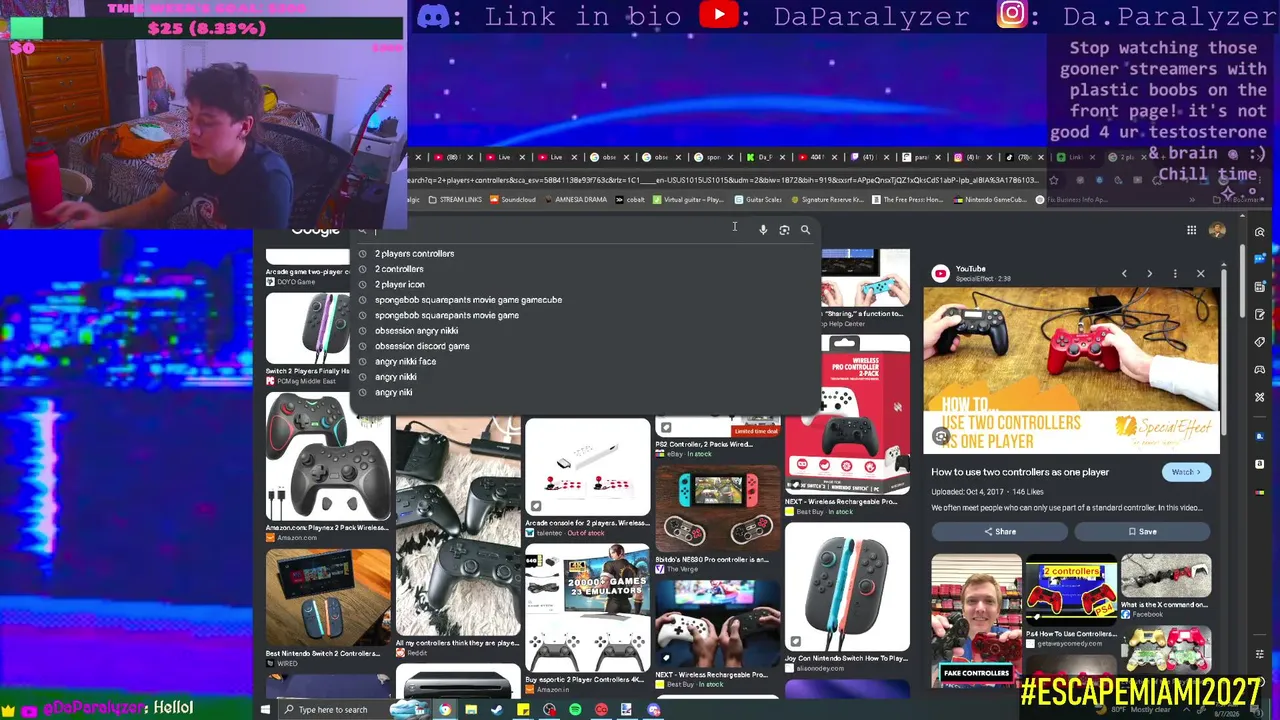Open the Games icon in browser sidebar

click(1260, 369)
